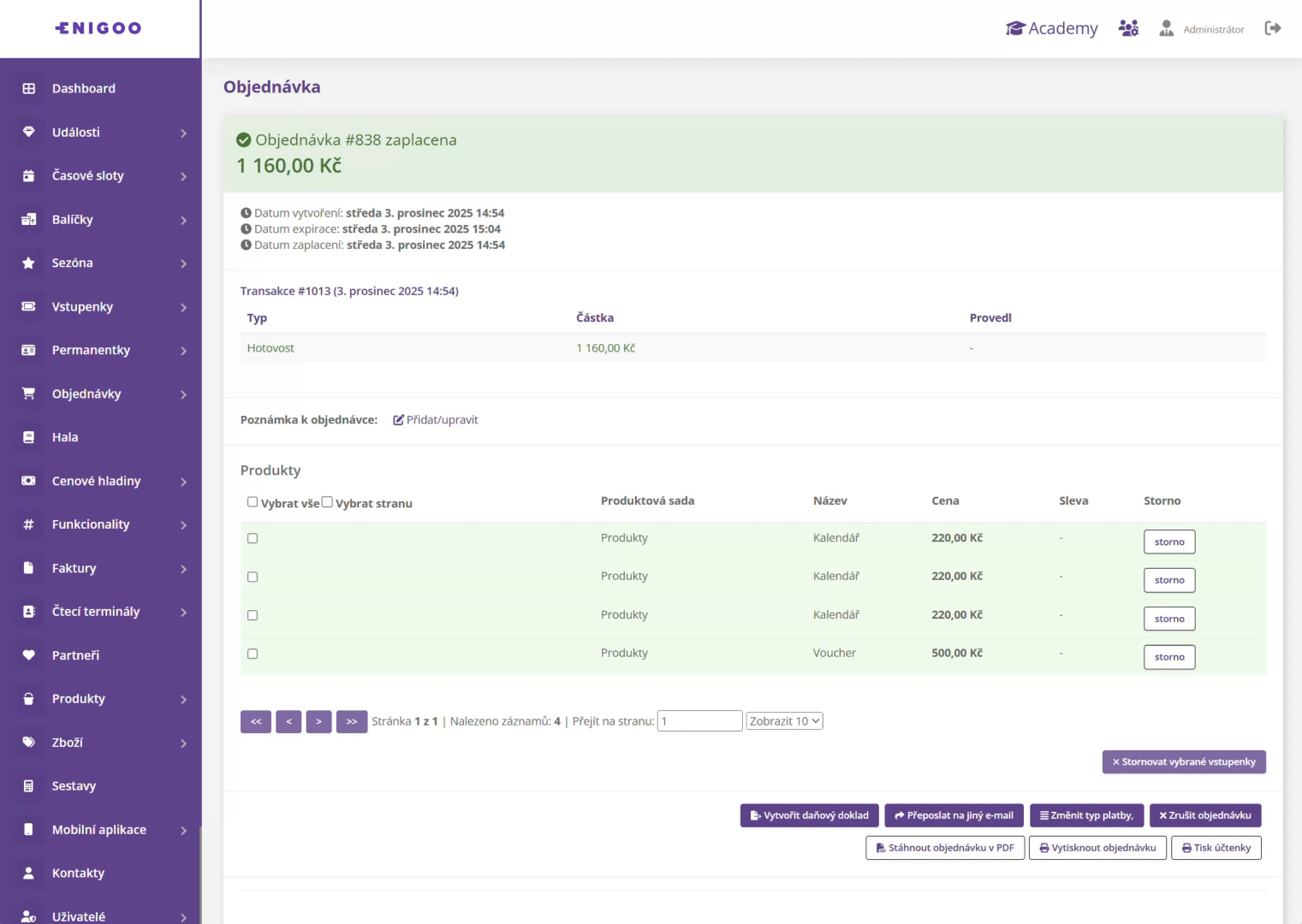Click the Sestavy calculator icon
This screenshot has height=924, width=1302.
click(x=28, y=786)
